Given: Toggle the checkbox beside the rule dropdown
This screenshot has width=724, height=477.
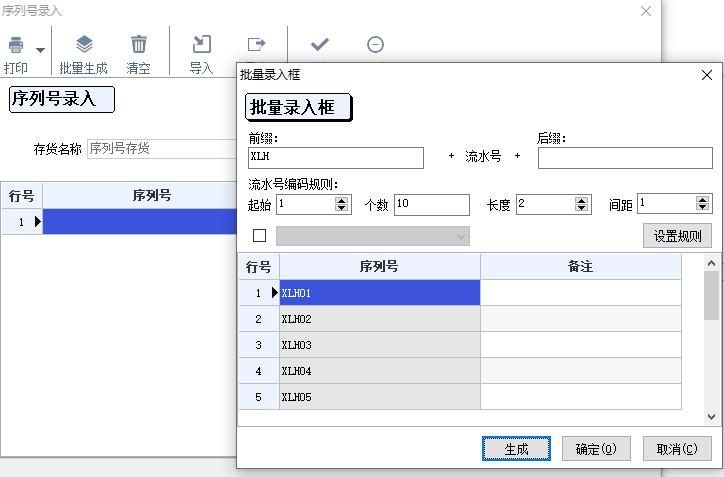Looking at the screenshot, I should coord(259,235).
